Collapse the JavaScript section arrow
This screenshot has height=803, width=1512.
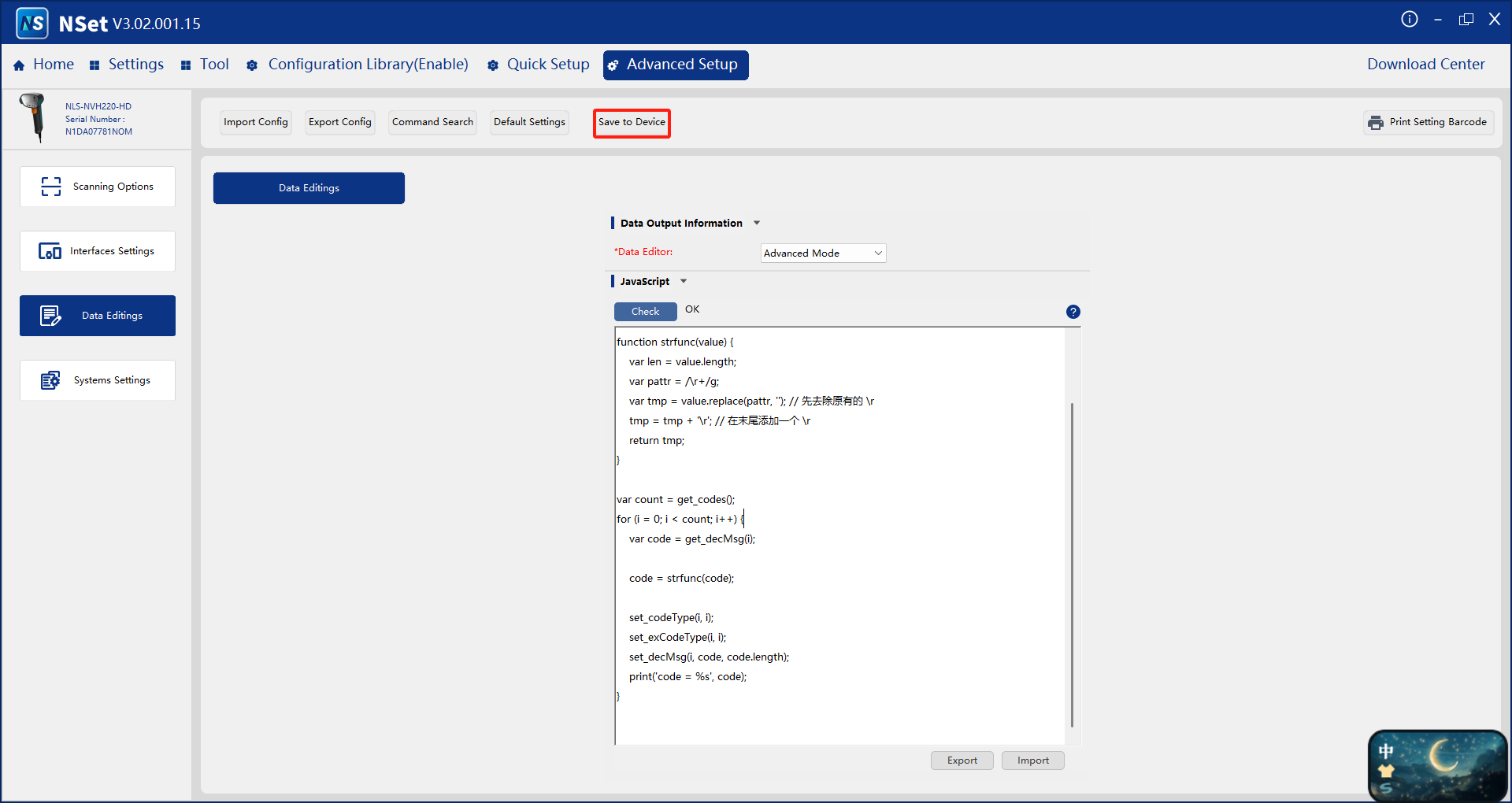pyautogui.click(x=684, y=282)
